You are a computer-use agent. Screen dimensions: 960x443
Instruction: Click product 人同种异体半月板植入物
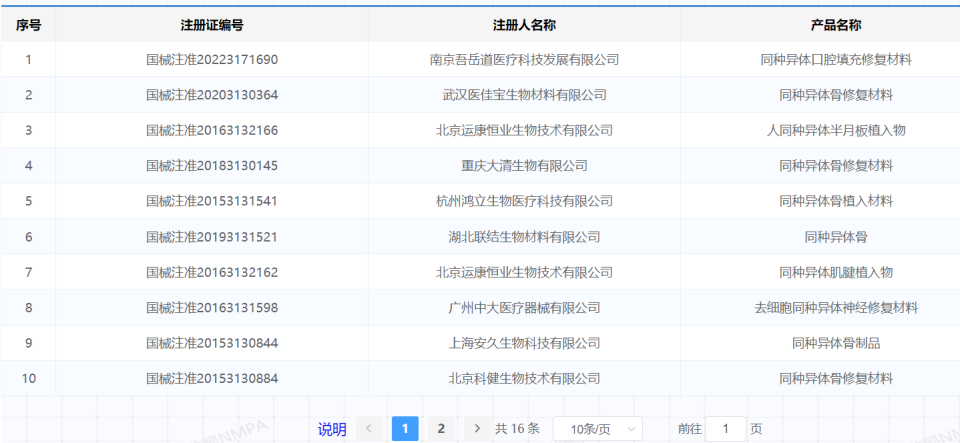(836, 130)
